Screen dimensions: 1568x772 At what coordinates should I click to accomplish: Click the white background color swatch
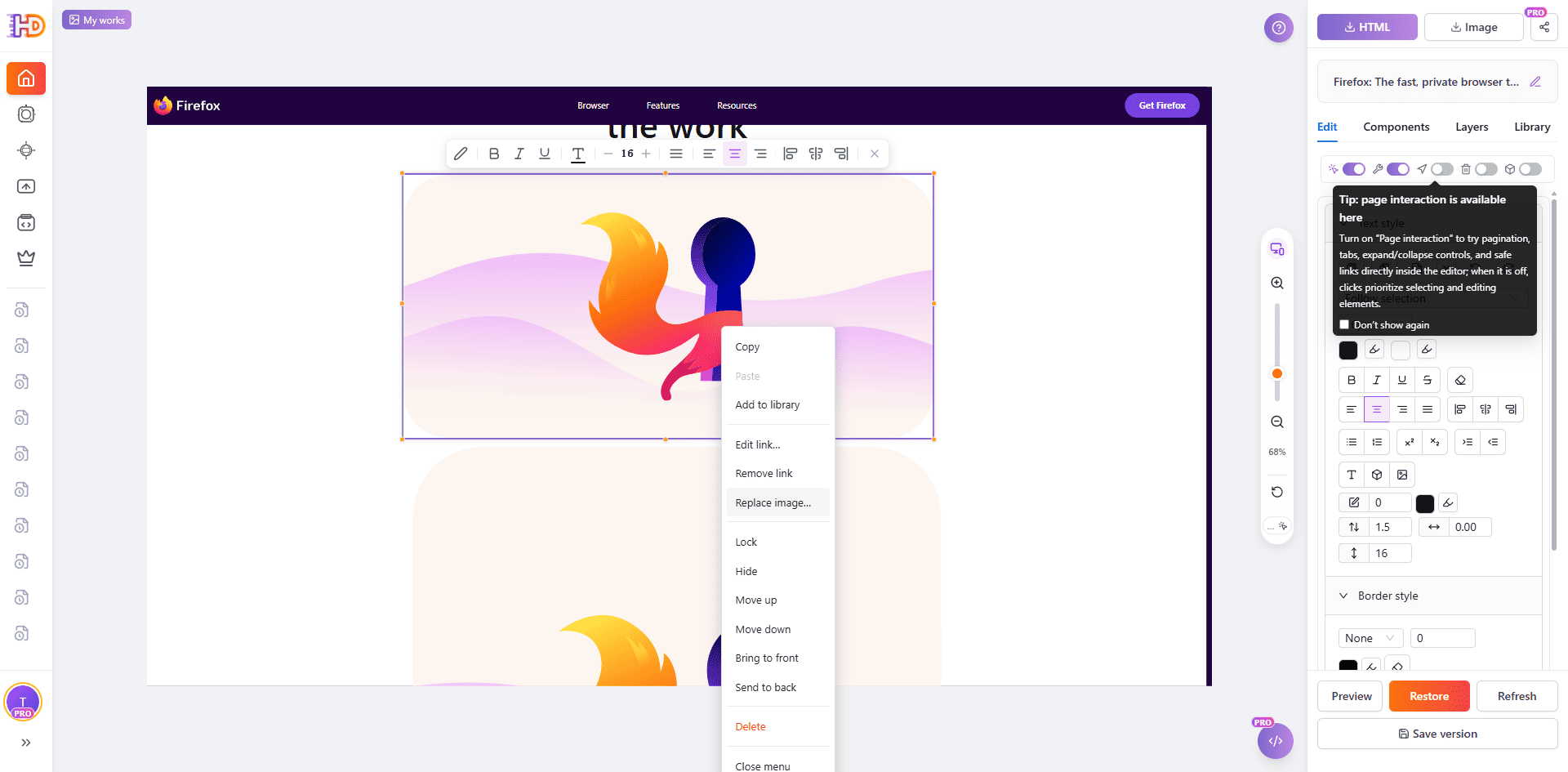pos(1401,350)
